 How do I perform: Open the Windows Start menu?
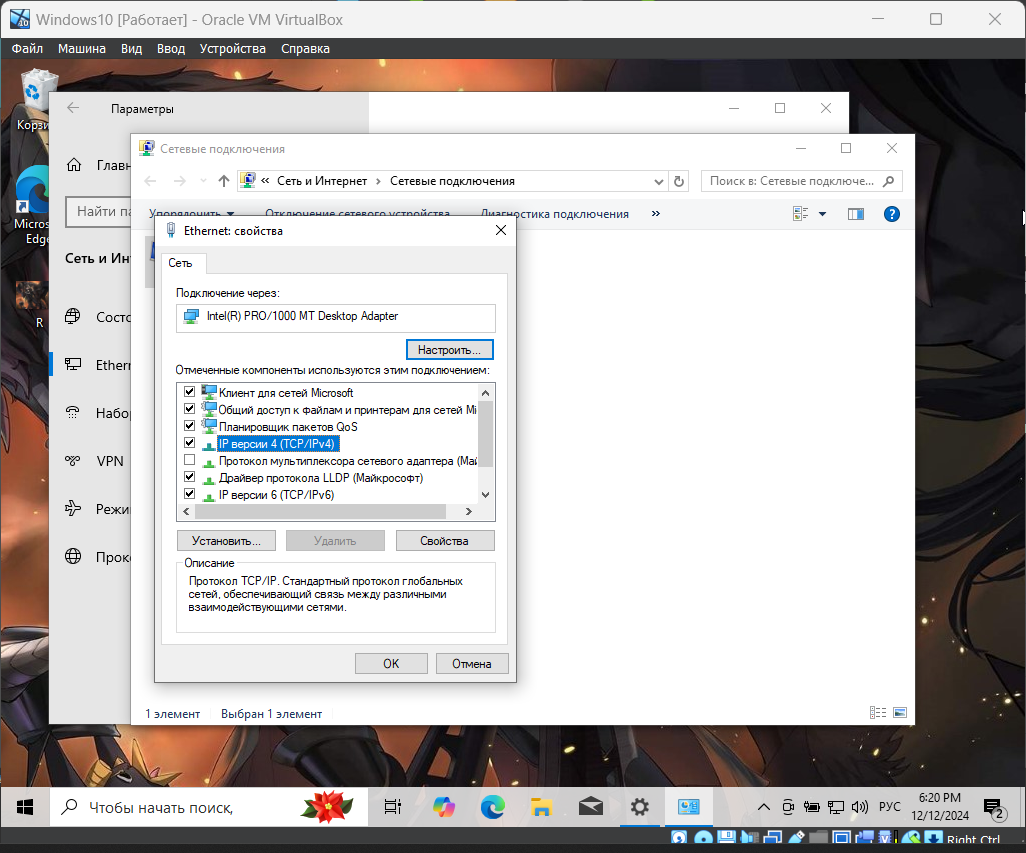point(25,807)
